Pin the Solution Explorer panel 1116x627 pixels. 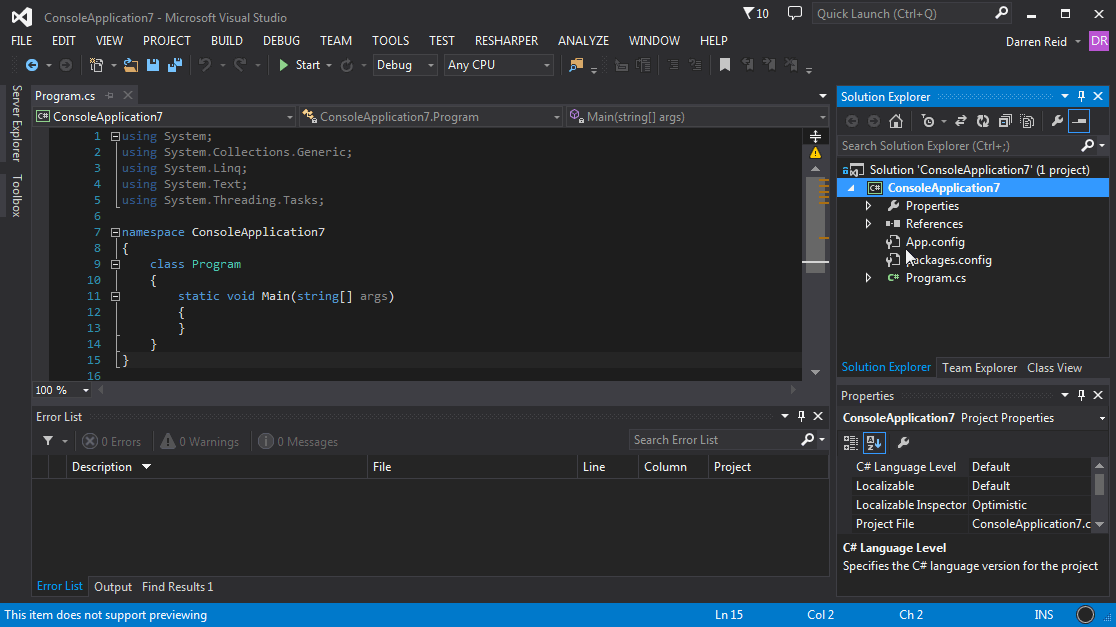point(1081,96)
